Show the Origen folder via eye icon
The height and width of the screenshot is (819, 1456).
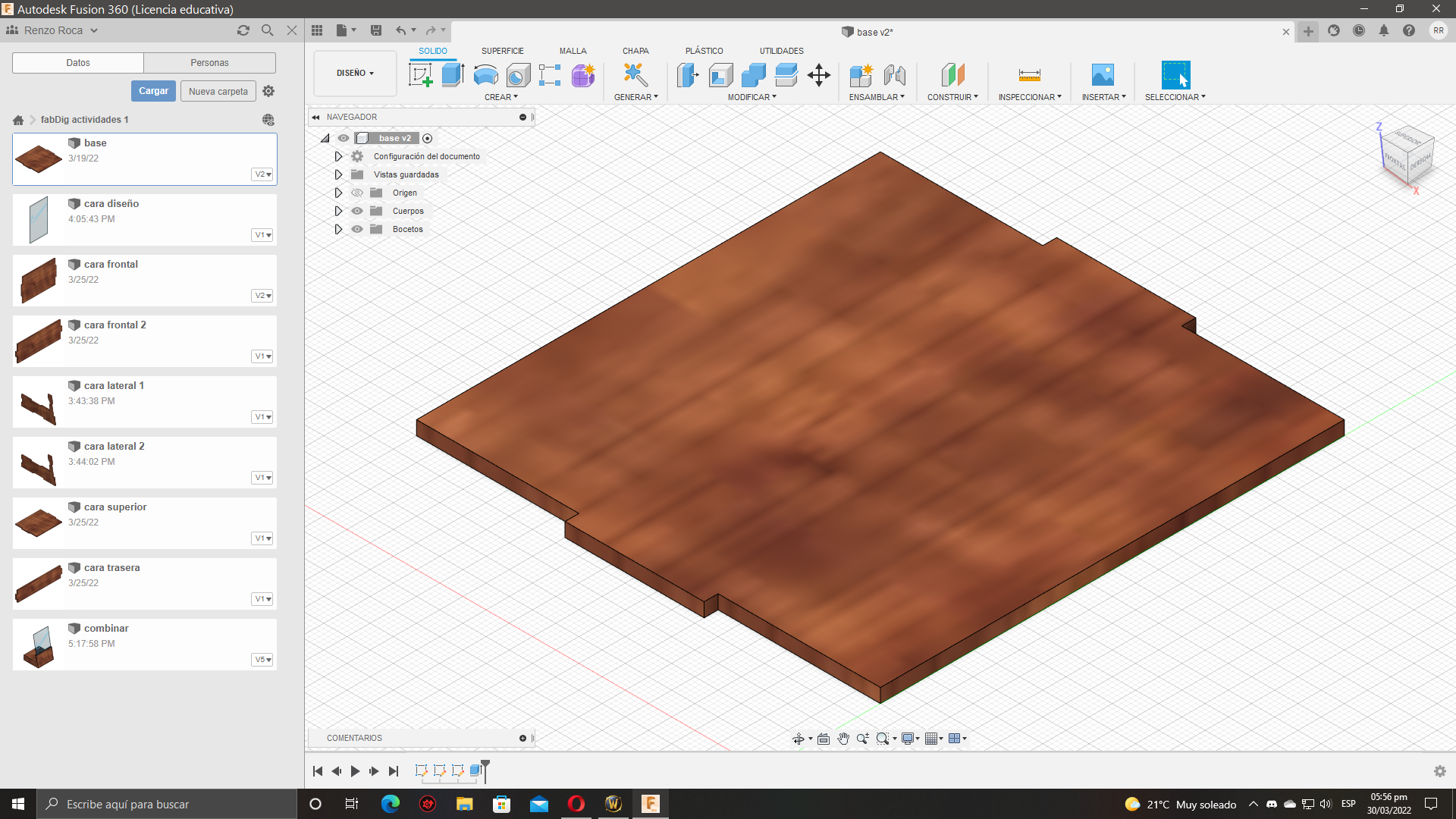click(357, 193)
